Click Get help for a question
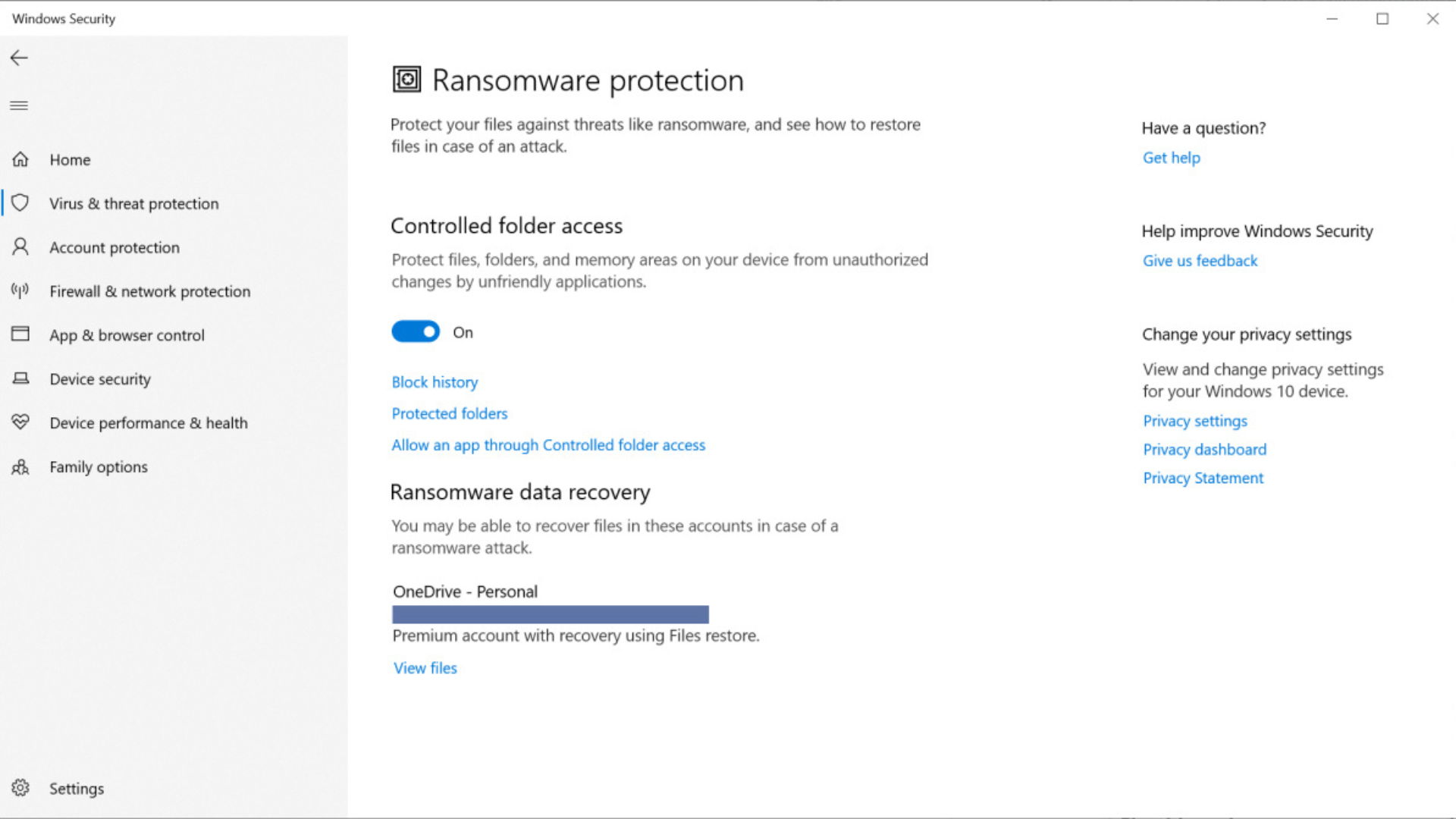 click(1171, 158)
